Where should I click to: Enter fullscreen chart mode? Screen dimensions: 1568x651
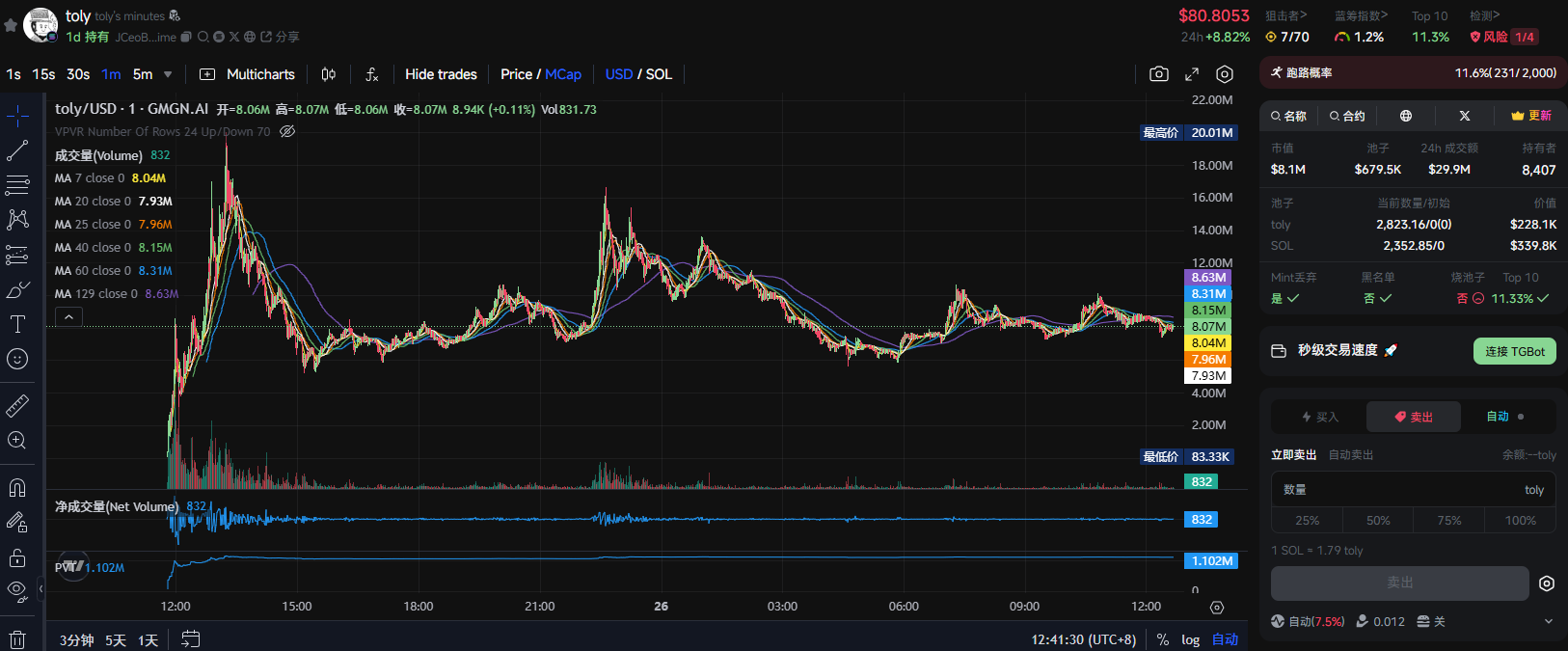click(1192, 74)
